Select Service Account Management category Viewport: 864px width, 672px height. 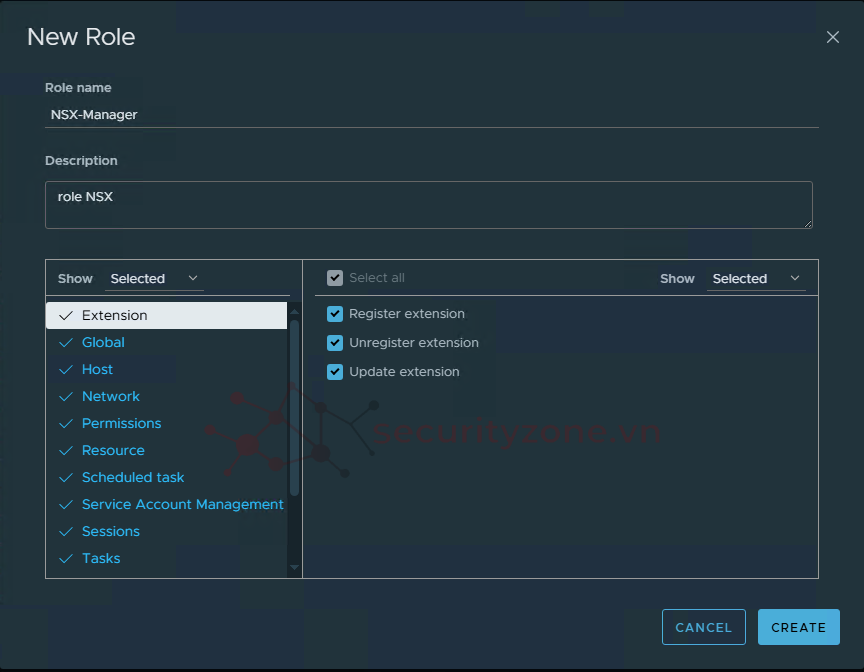coord(182,505)
